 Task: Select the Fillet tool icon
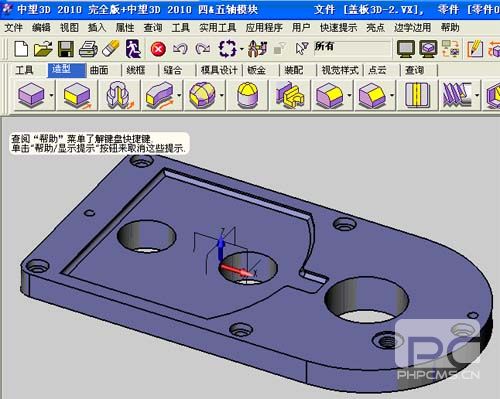329,95
